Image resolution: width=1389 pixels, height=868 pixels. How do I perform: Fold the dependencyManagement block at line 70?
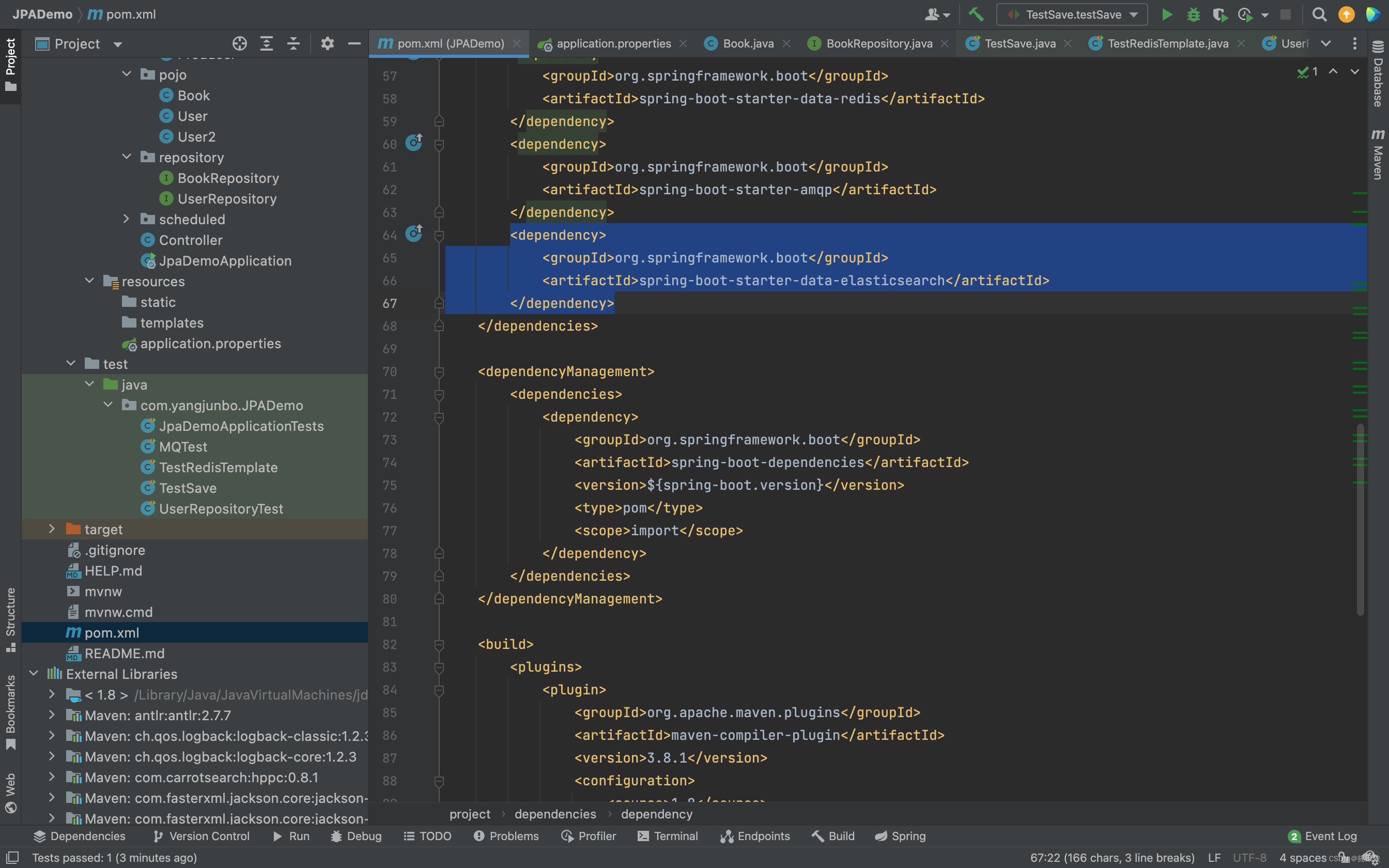click(x=439, y=371)
